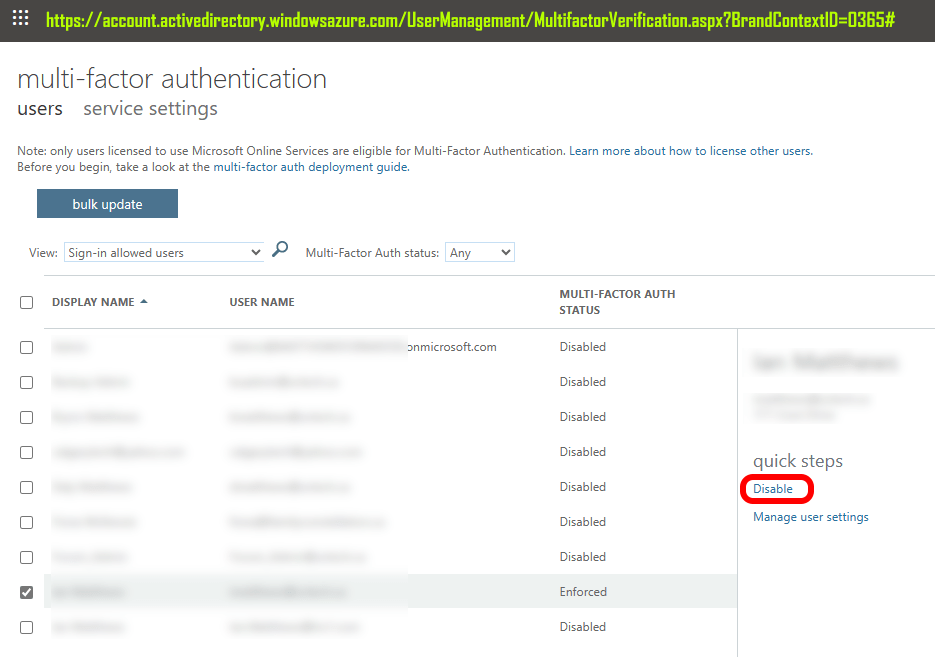Viewport: 935px width, 657px height.
Task: Click Disable under quick steps
Action: tap(773, 489)
